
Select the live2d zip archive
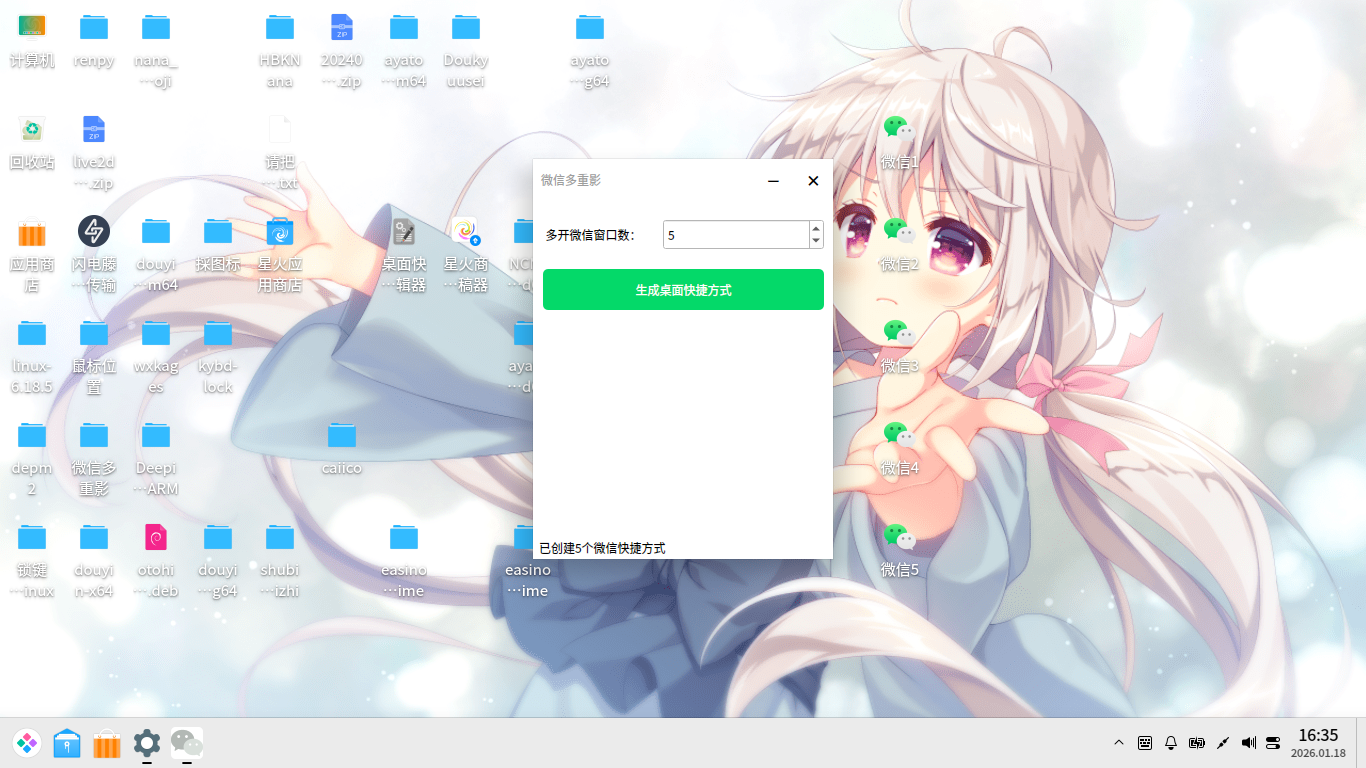(94, 152)
